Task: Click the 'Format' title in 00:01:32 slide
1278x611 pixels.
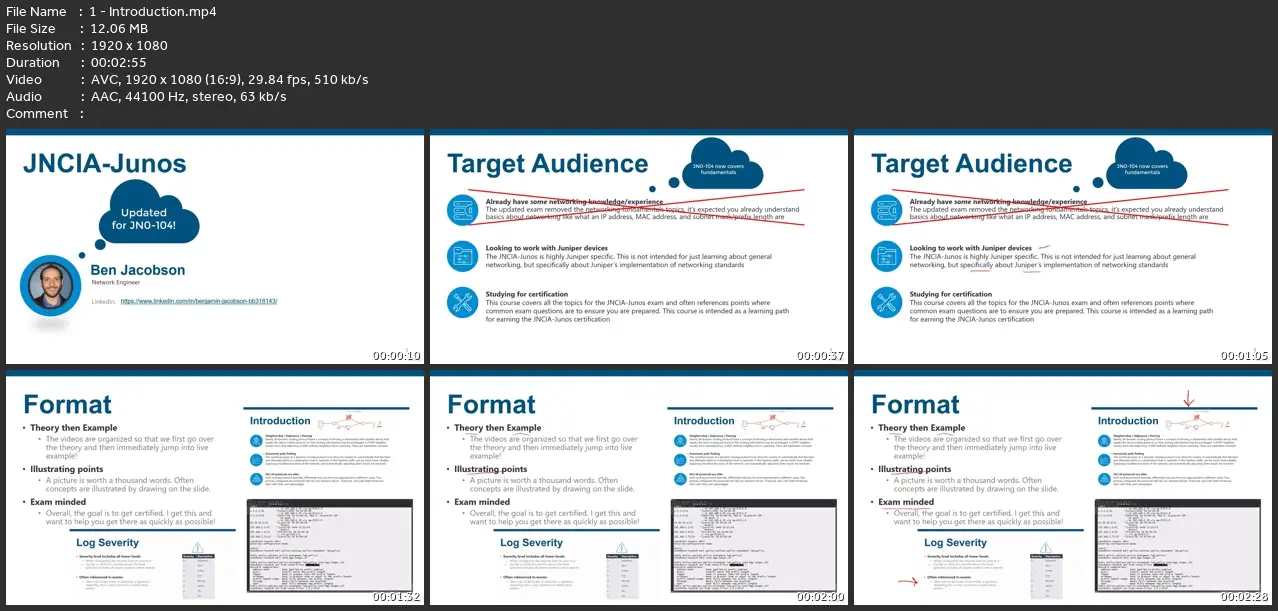Action: (x=67, y=404)
